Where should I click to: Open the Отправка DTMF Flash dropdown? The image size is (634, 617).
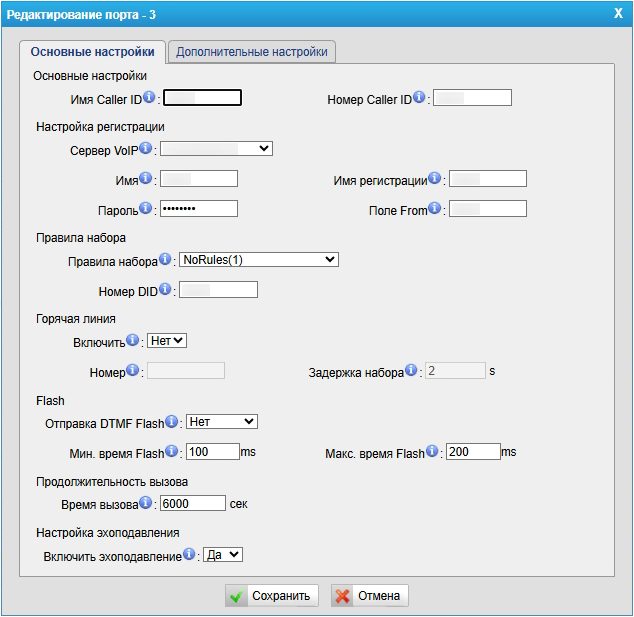(x=222, y=422)
